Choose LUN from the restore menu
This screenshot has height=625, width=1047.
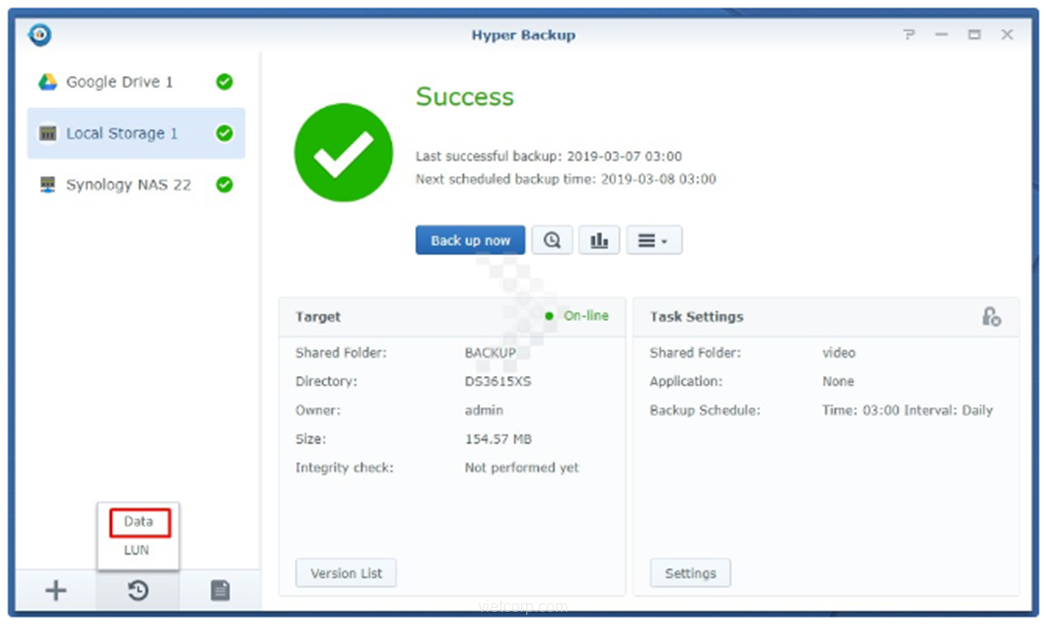click(137, 550)
